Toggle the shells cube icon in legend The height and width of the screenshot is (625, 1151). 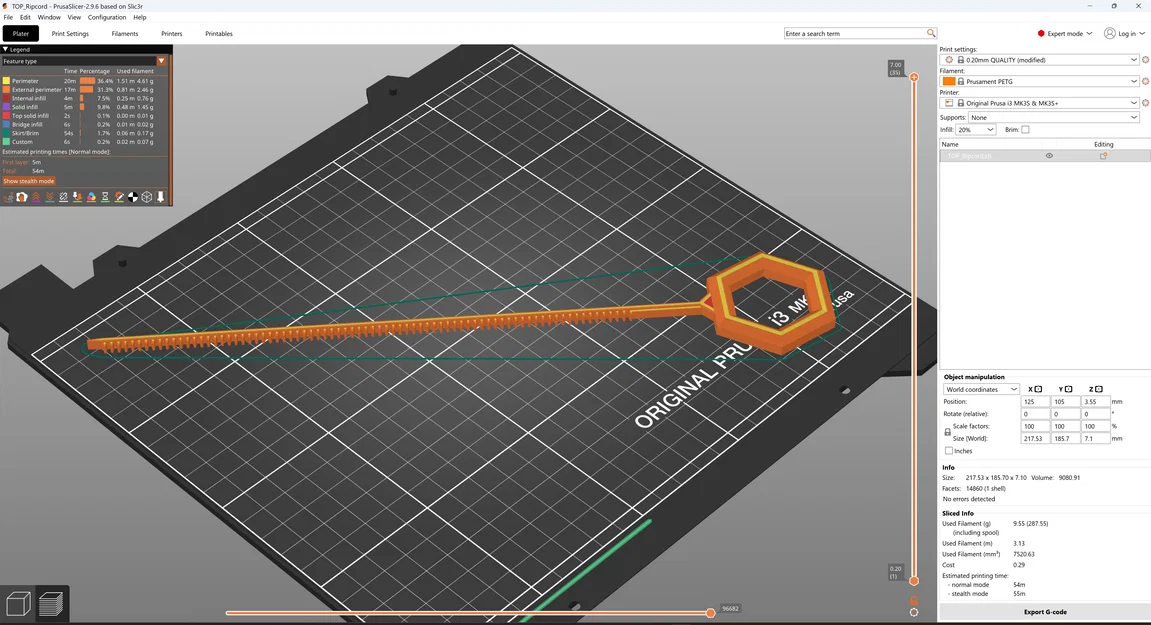click(x=147, y=197)
